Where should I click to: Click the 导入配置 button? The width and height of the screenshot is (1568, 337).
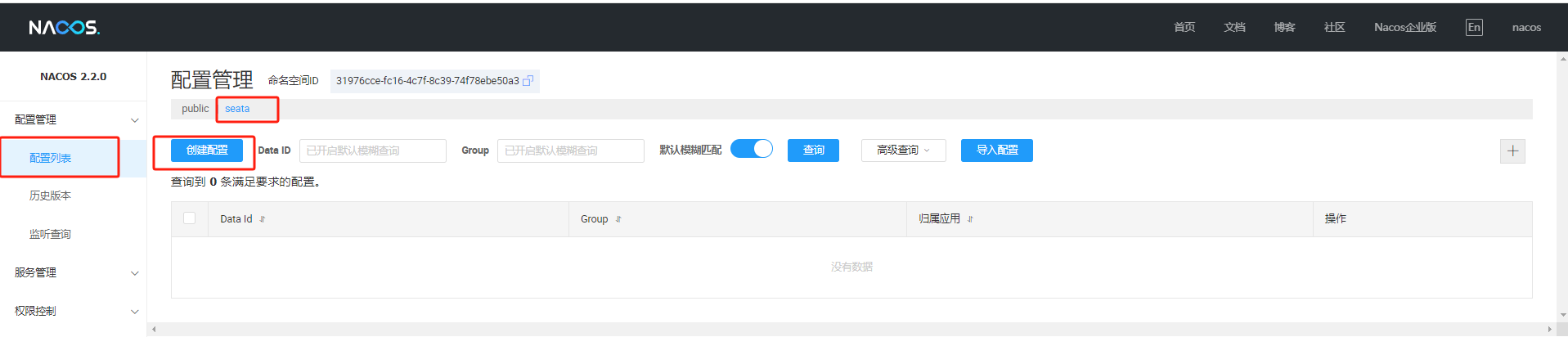point(997,151)
